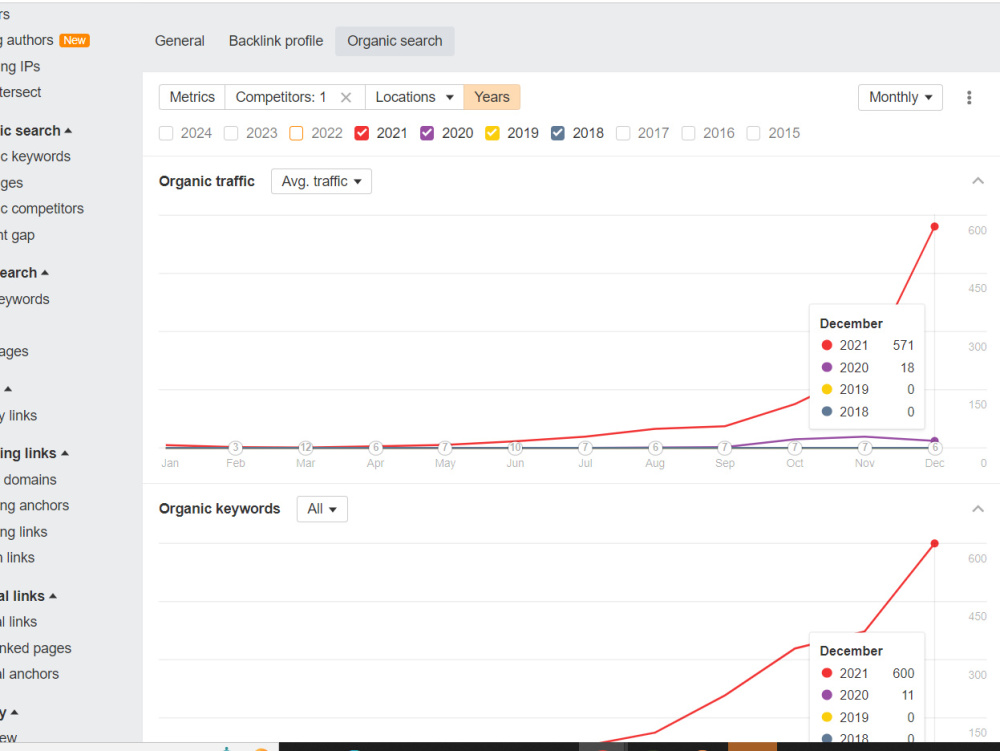Image resolution: width=1000 pixels, height=751 pixels.
Task: Toggle the Years comparison button
Action: coord(492,97)
